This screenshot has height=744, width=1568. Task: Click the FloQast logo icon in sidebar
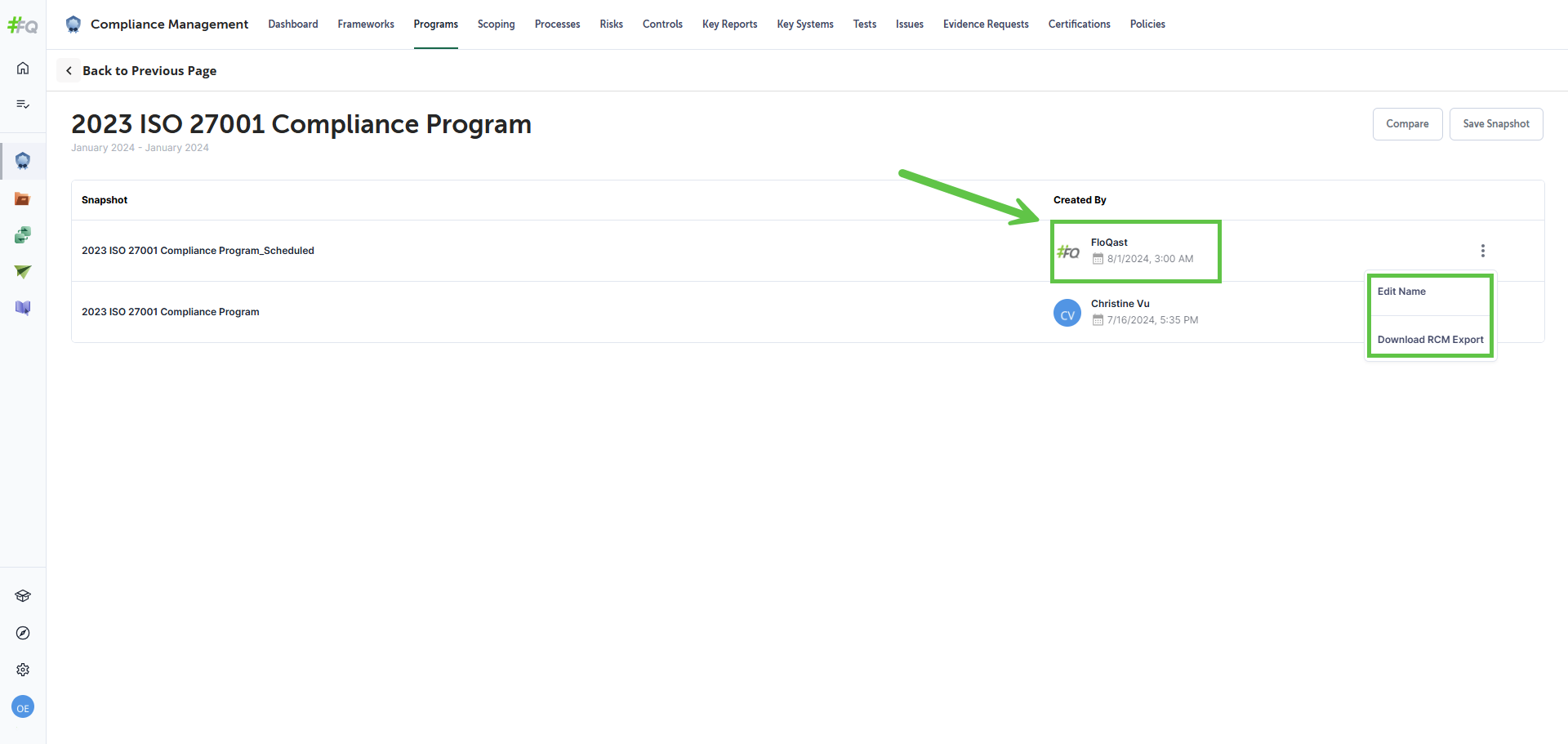(23, 25)
